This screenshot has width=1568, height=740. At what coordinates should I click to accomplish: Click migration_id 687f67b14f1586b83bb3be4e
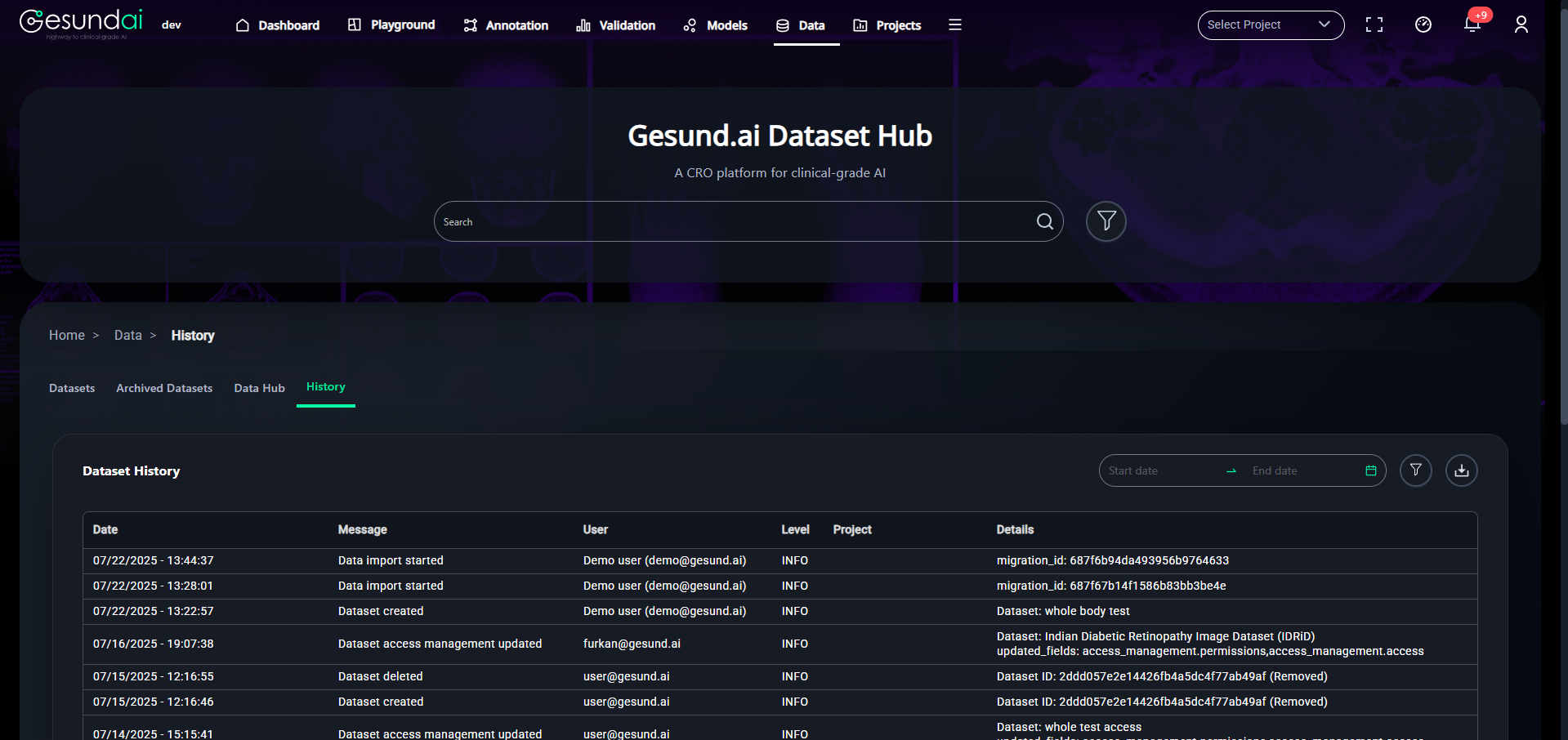(x=1111, y=586)
